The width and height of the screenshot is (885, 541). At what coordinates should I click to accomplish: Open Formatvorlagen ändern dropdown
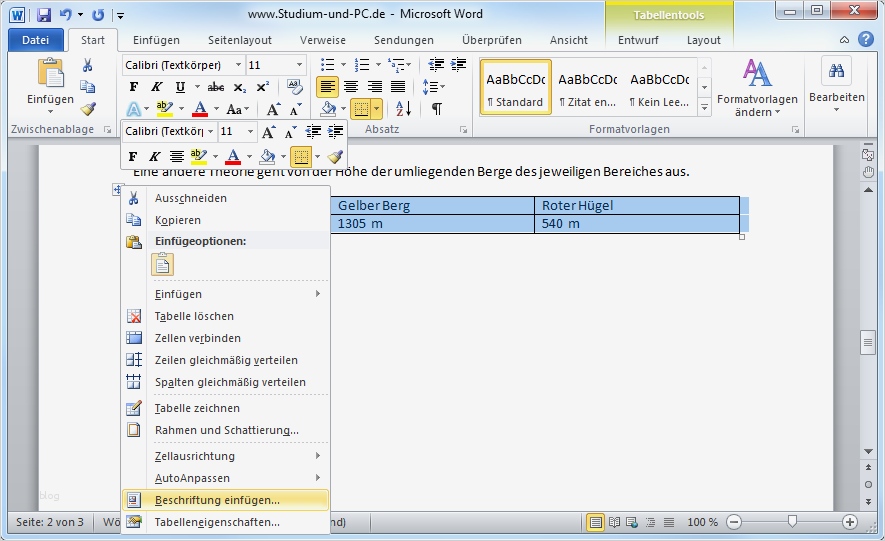point(757,87)
